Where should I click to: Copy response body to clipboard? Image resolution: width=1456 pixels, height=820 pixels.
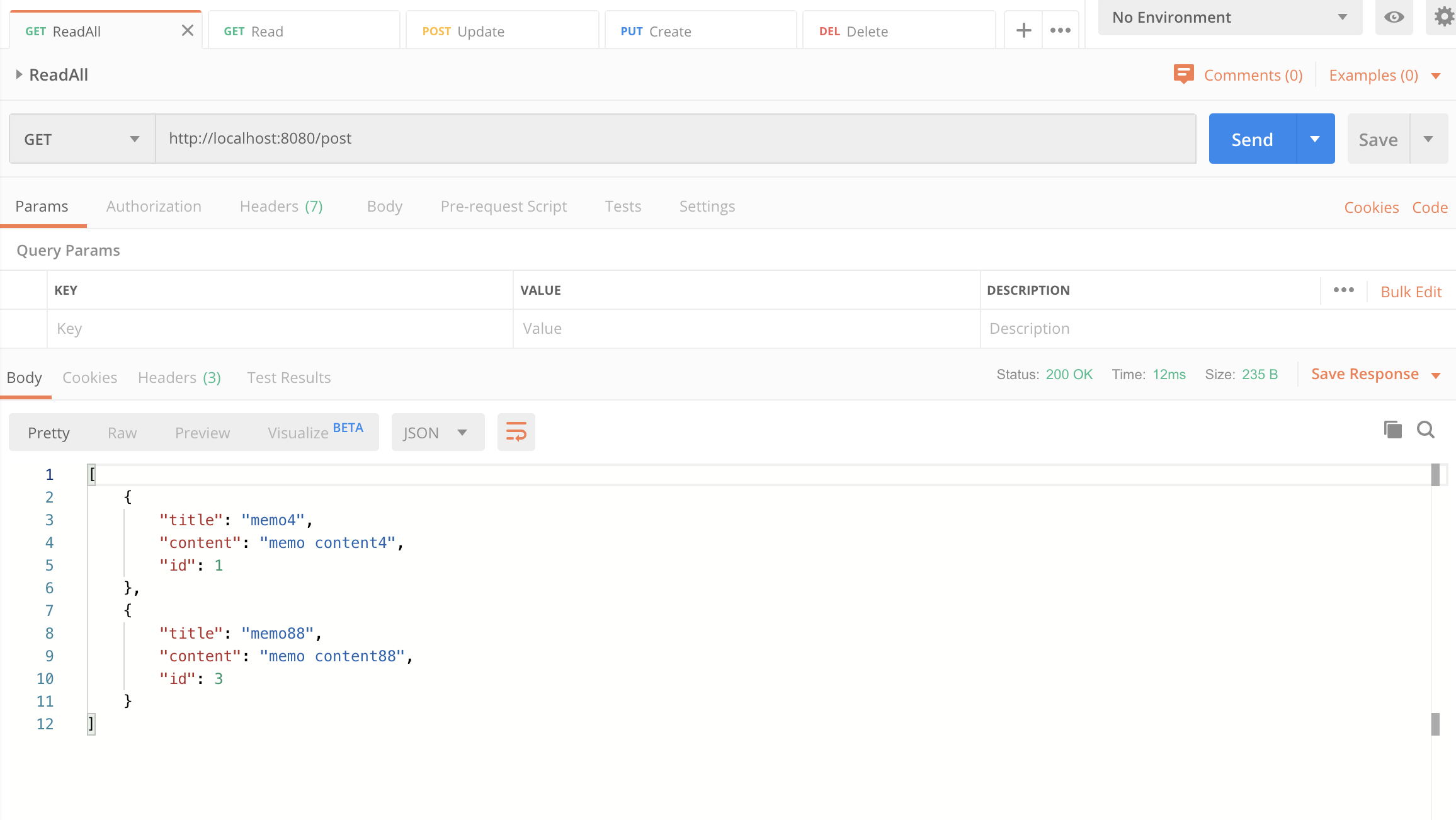[1392, 430]
